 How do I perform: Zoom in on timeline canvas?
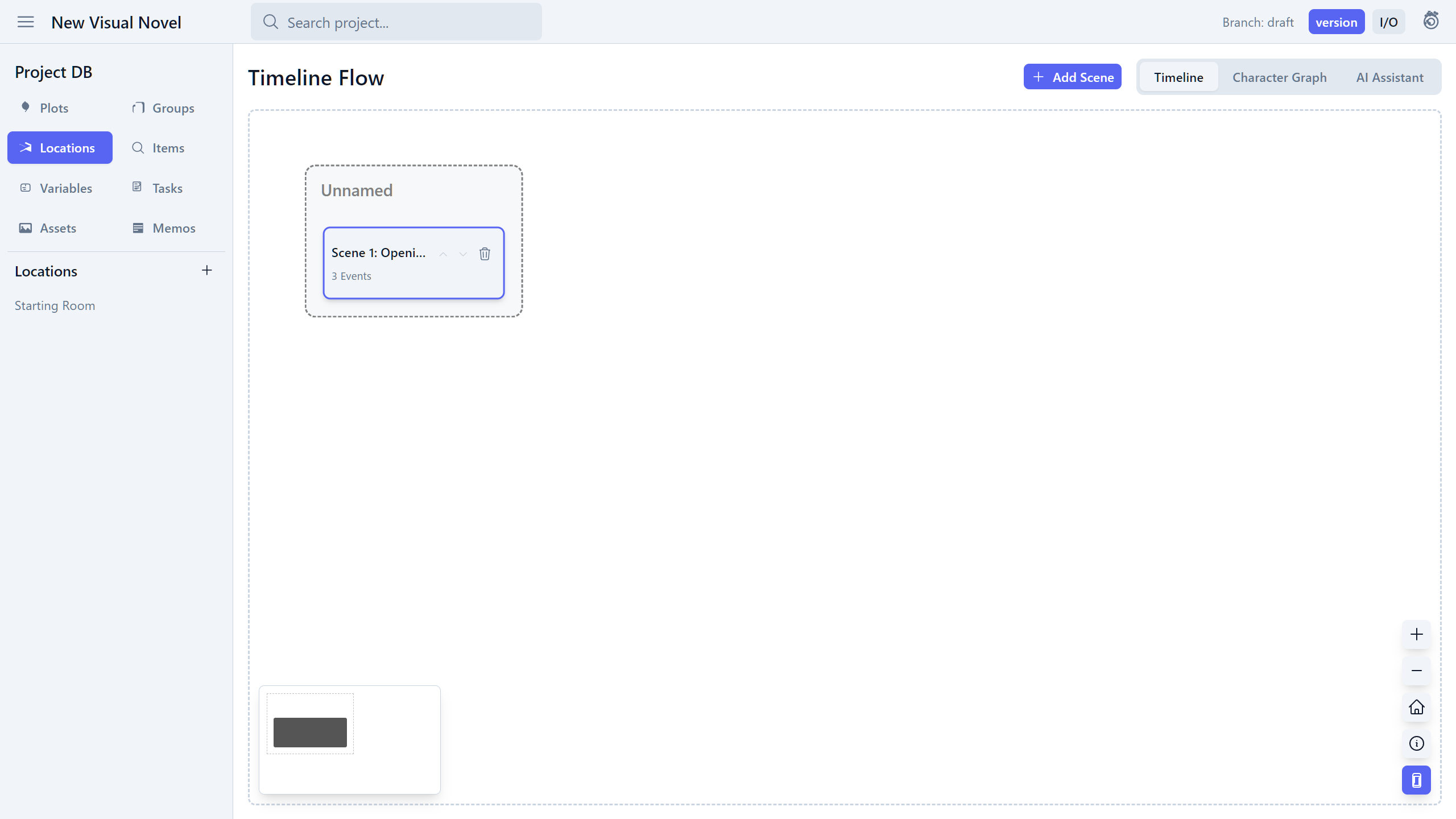point(1416,634)
